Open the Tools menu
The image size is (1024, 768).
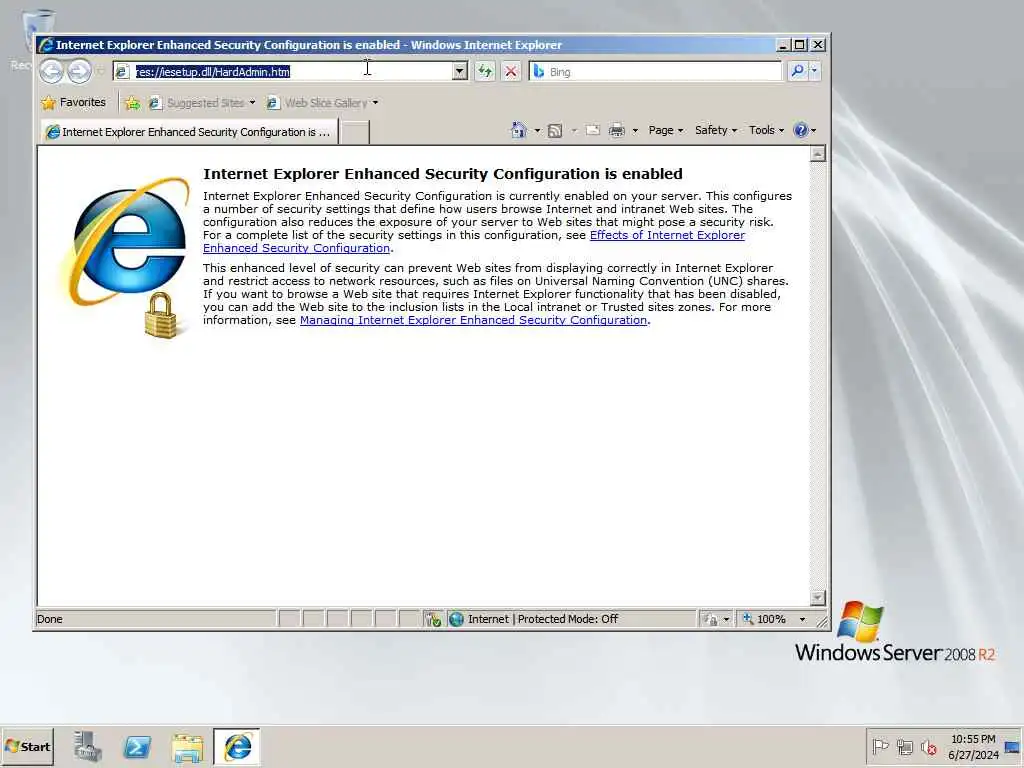click(766, 130)
